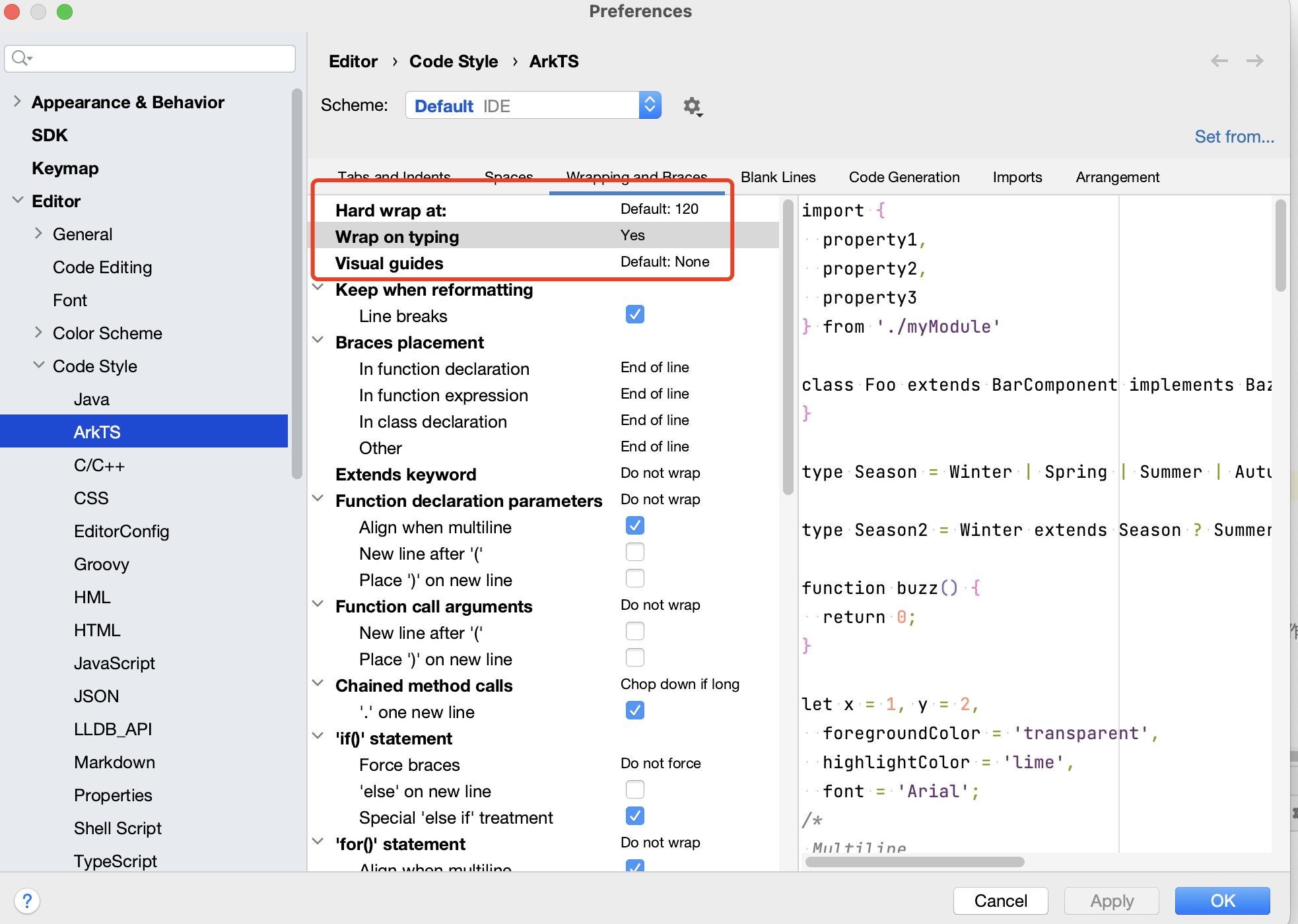
Task: Expand the General tree node
Action: [38, 234]
